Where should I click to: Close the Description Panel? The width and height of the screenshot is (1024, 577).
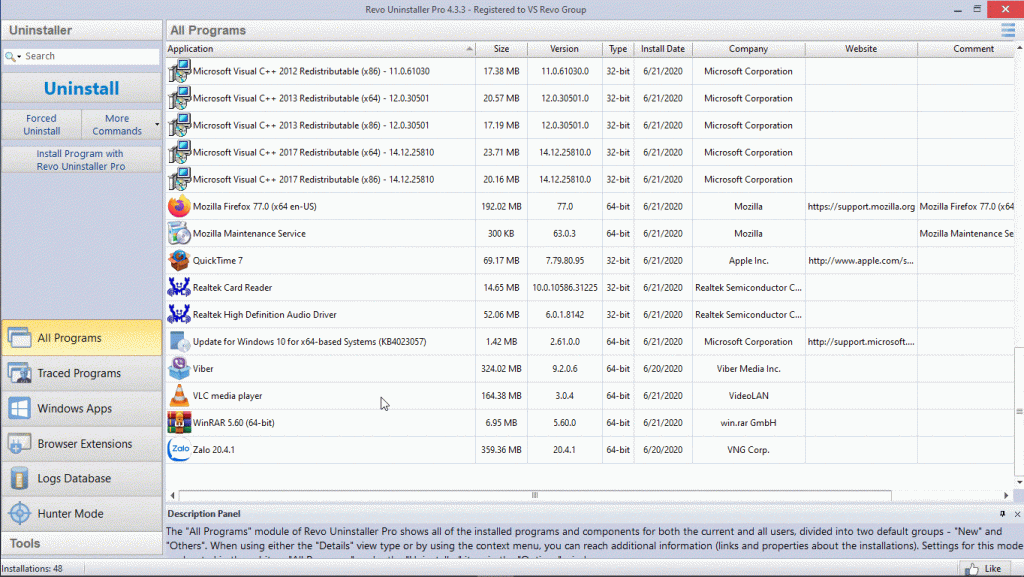click(x=1017, y=514)
